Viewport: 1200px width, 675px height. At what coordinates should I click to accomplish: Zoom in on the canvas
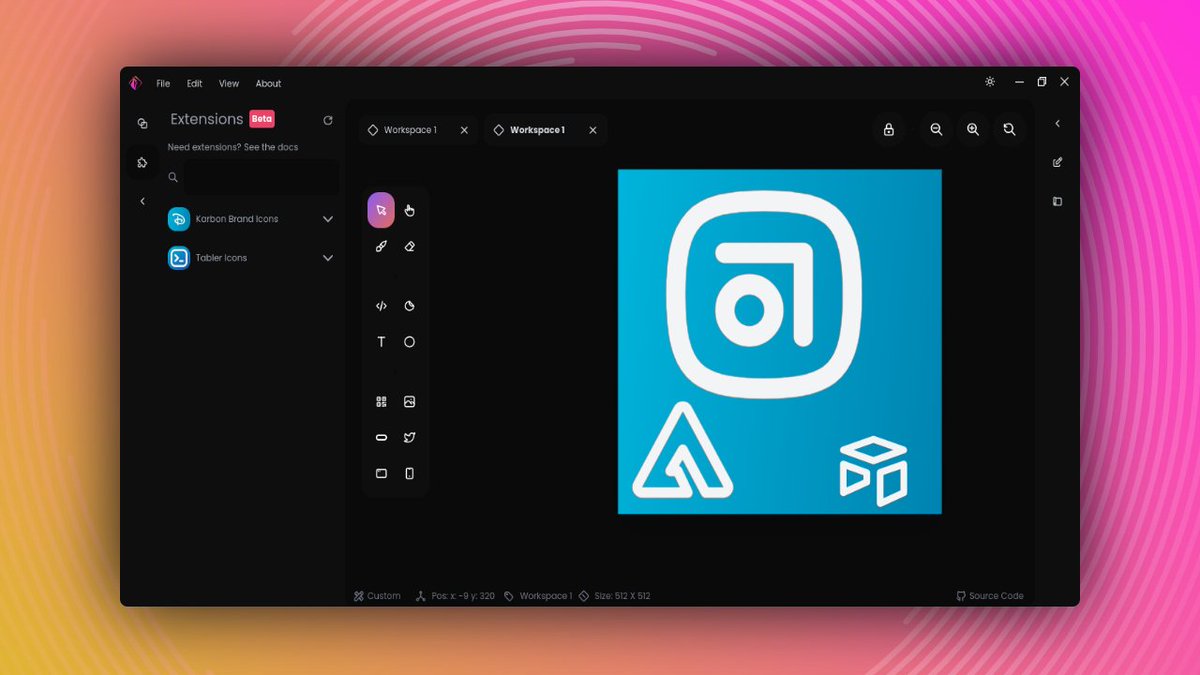click(973, 130)
